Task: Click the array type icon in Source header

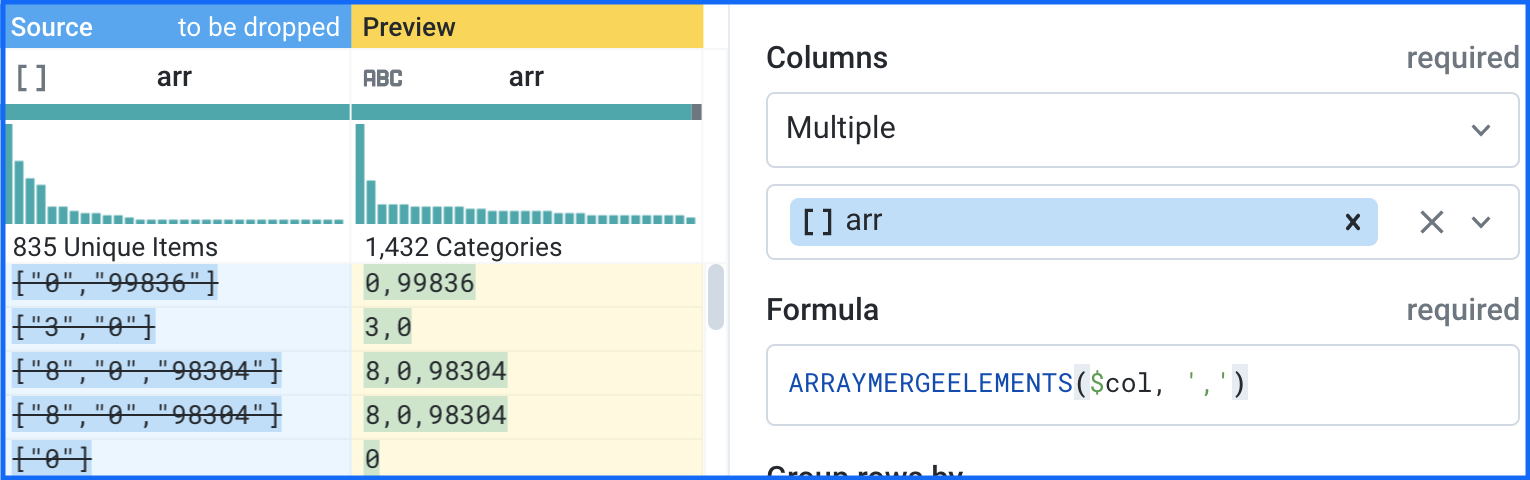Action: point(32,78)
